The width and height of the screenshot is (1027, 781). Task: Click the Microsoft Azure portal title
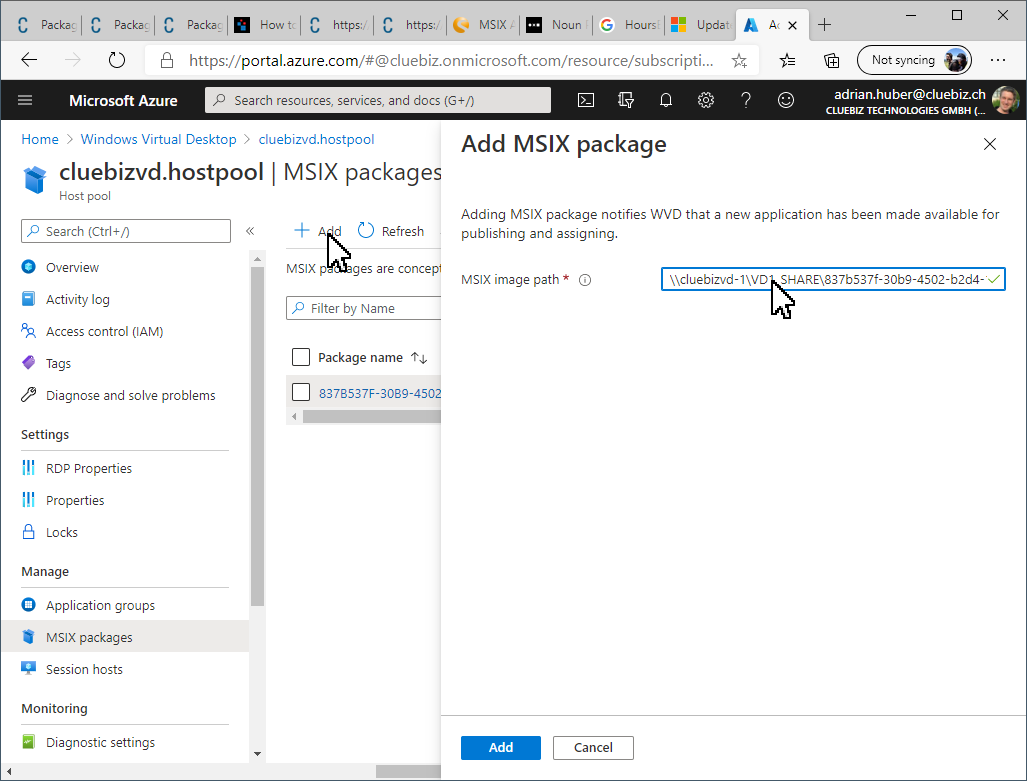tap(123, 101)
